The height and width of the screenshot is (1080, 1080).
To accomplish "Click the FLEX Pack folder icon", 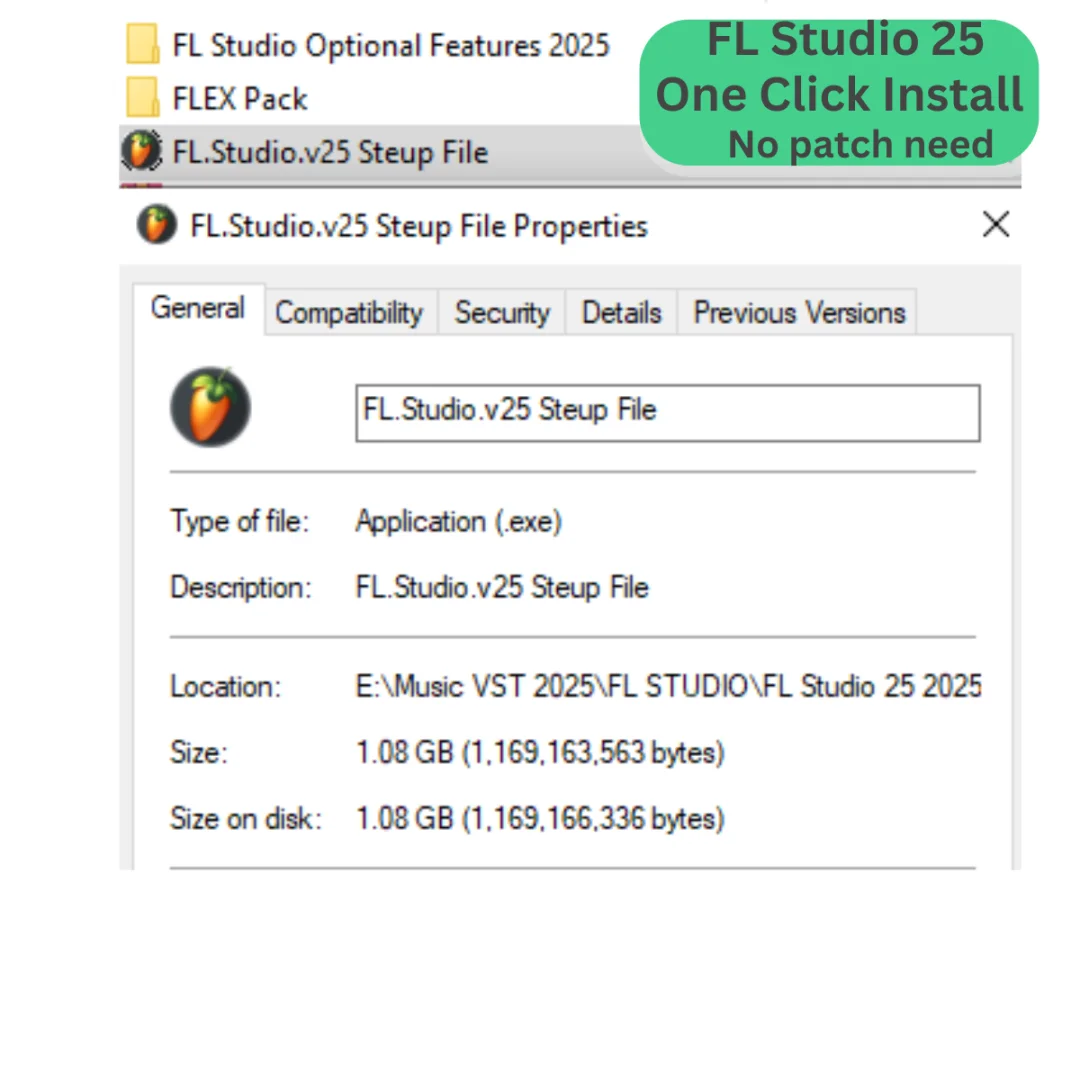I will [x=142, y=98].
